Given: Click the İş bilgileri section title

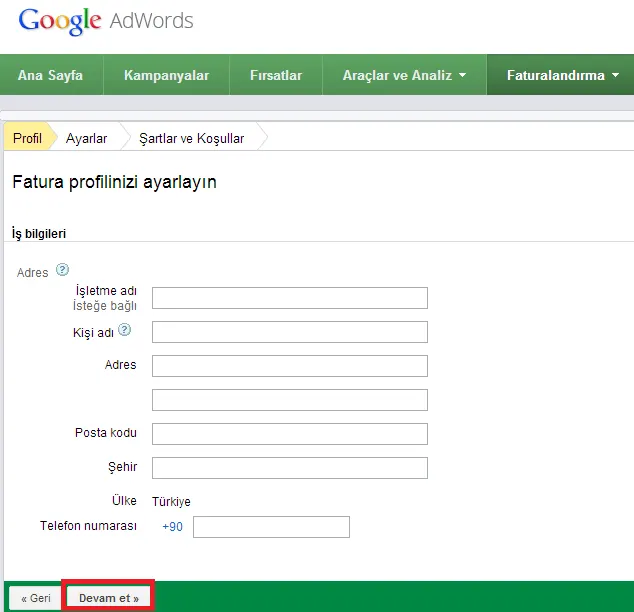Looking at the screenshot, I should coord(39,234).
